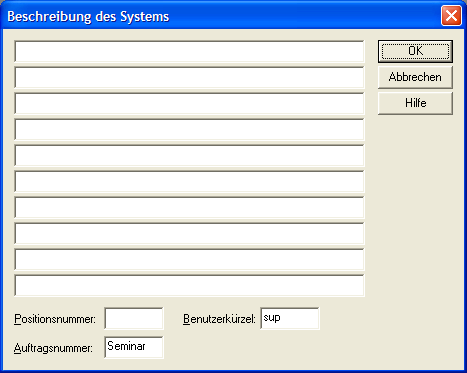Click the Positionsnummer input field
This screenshot has height=373, width=467.
134,318
